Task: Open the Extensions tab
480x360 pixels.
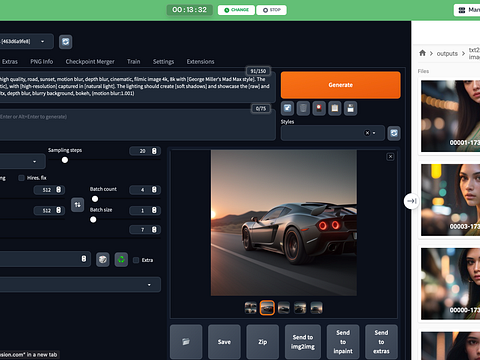Action: tap(200, 62)
